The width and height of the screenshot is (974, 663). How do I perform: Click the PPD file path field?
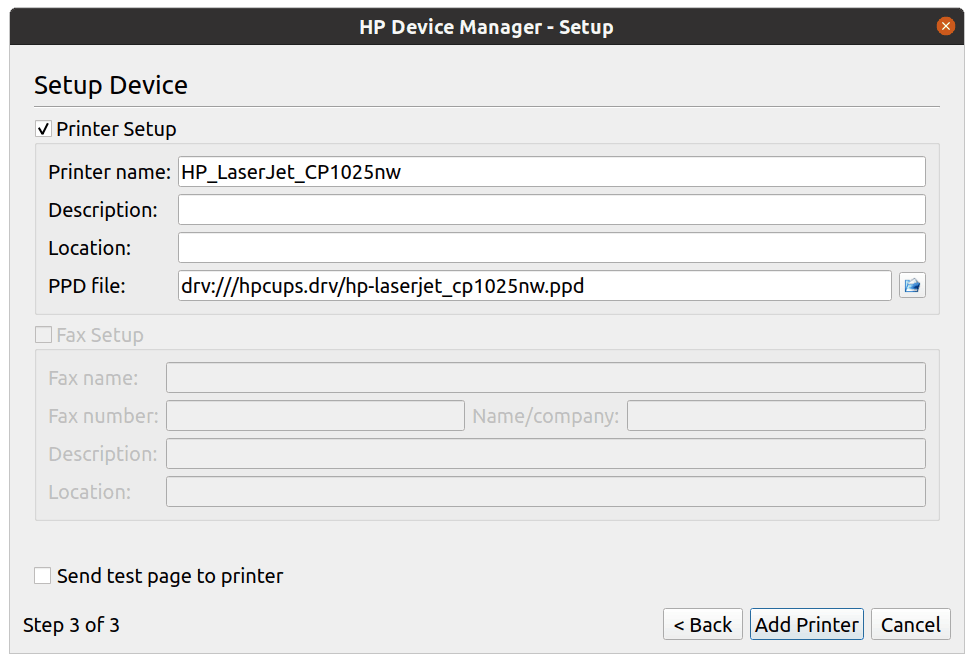click(534, 286)
